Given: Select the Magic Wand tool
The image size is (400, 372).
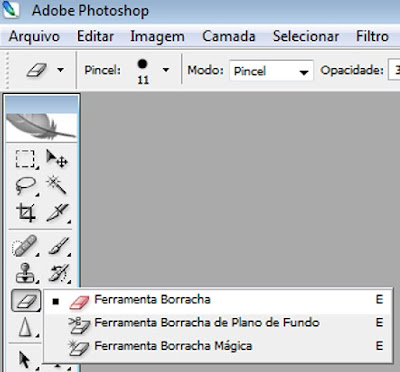Looking at the screenshot, I should (x=57, y=185).
